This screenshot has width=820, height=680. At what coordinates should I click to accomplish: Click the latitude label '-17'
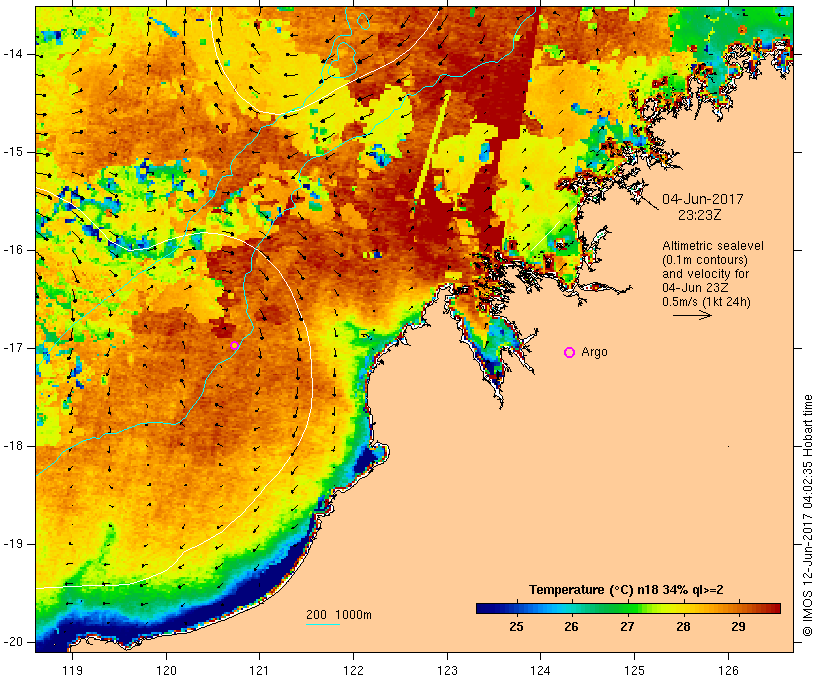[13, 348]
